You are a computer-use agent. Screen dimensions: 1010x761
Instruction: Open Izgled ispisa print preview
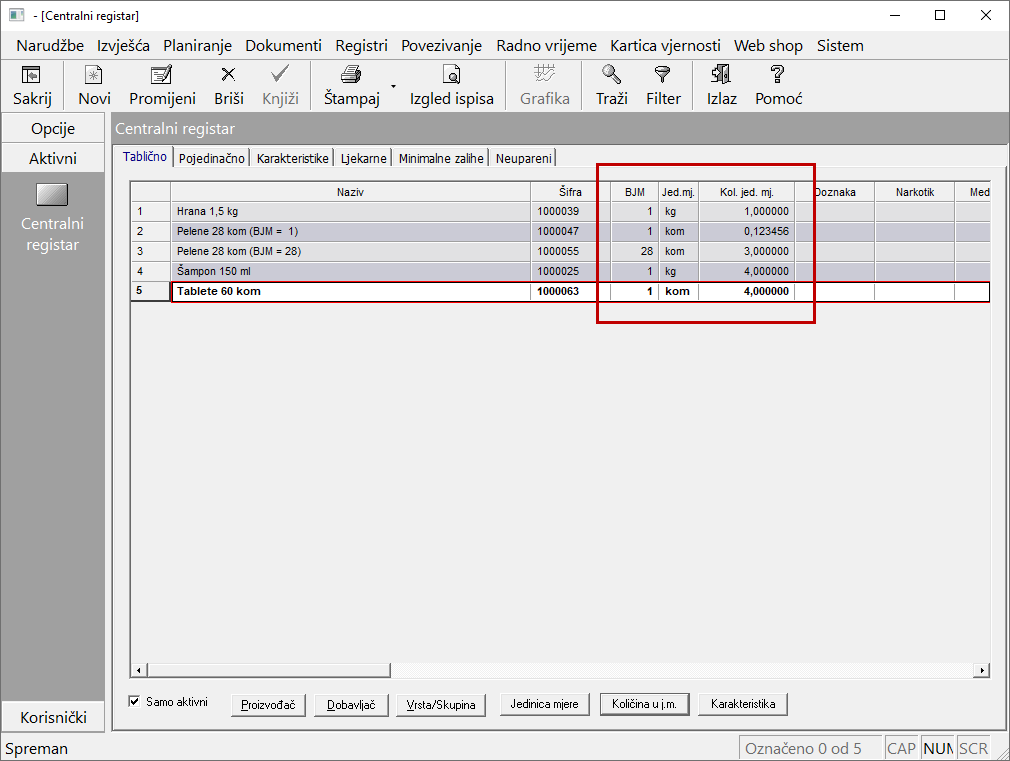coord(451,76)
